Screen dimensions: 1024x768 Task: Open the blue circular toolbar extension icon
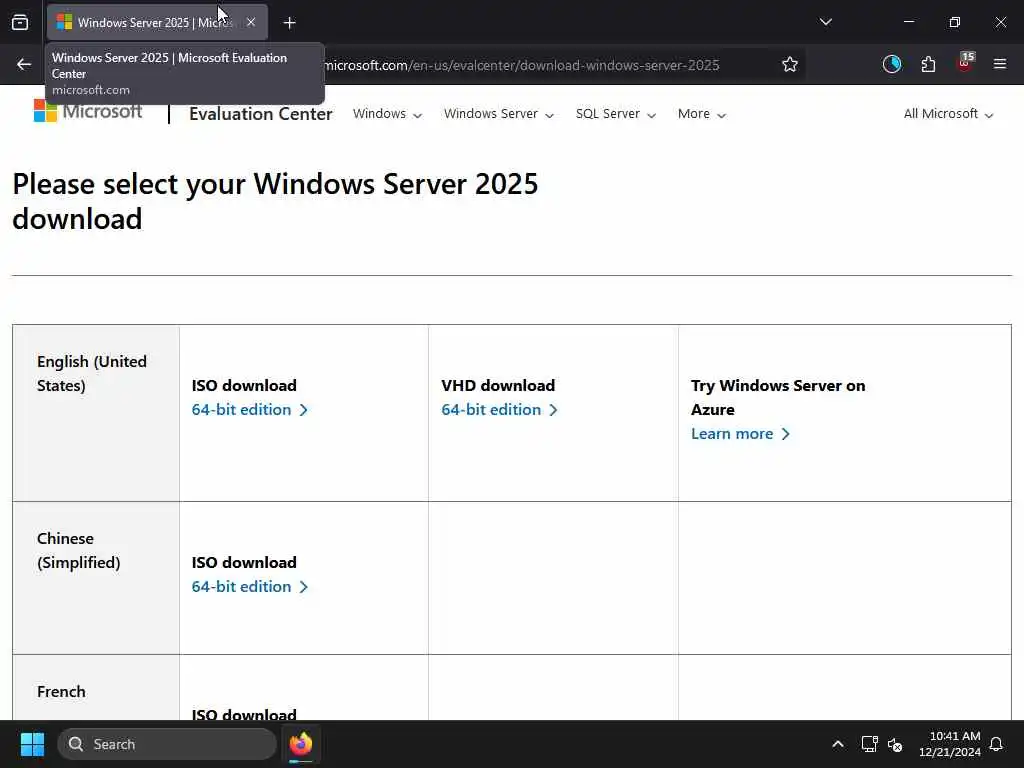pos(891,64)
